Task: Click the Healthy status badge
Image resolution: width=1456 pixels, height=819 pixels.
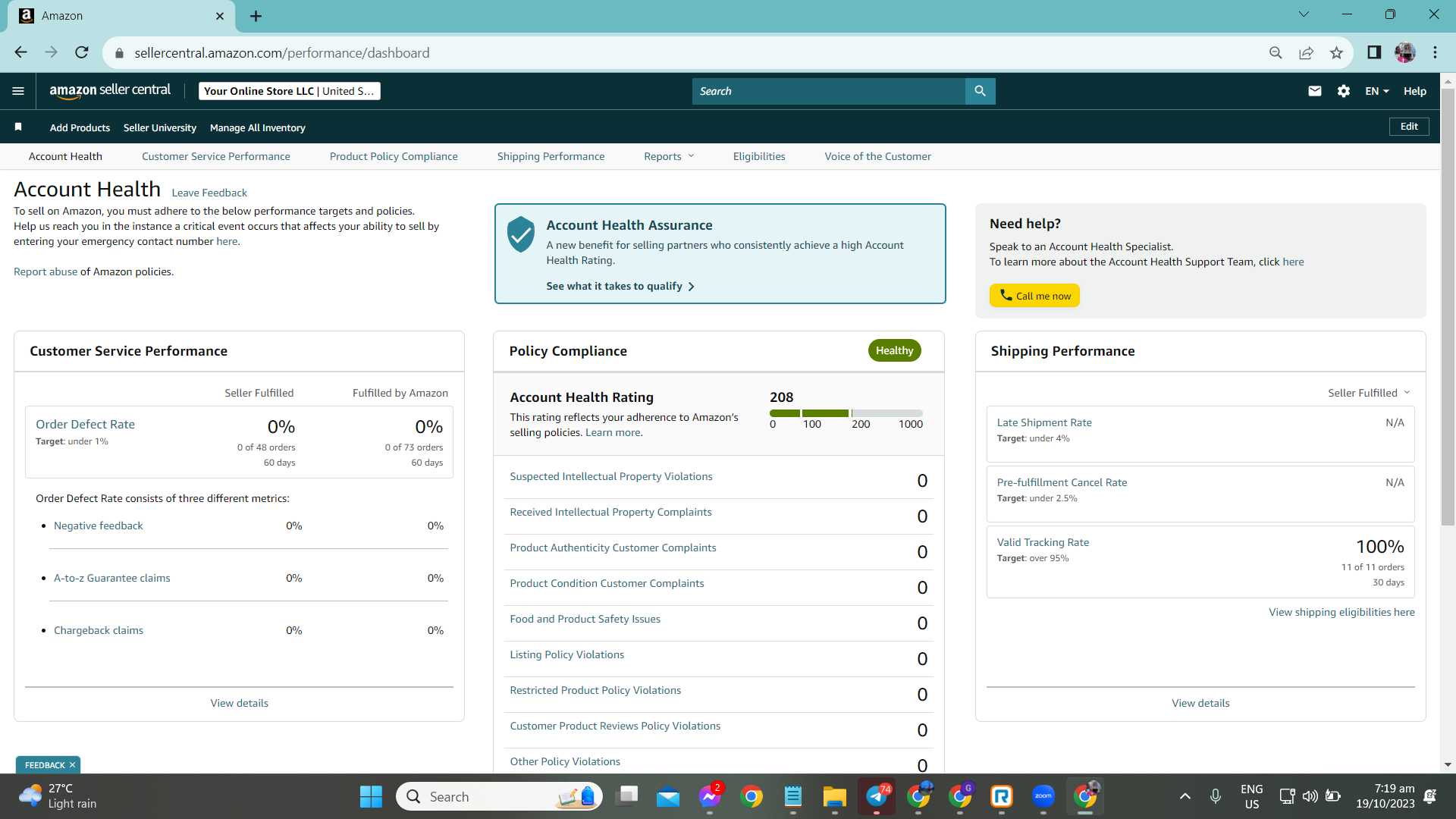Action: 894,350
